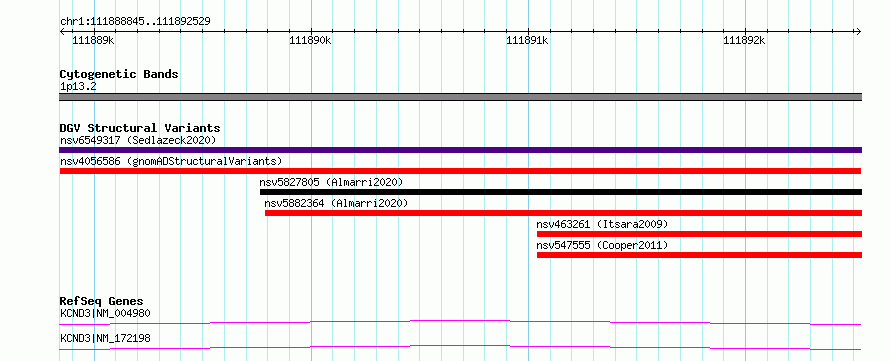This screenshot has height=361, width=890.
Task: Click the nsv6549317 (Sedlazeck2020) label
Action: click(x=138, y=140)
